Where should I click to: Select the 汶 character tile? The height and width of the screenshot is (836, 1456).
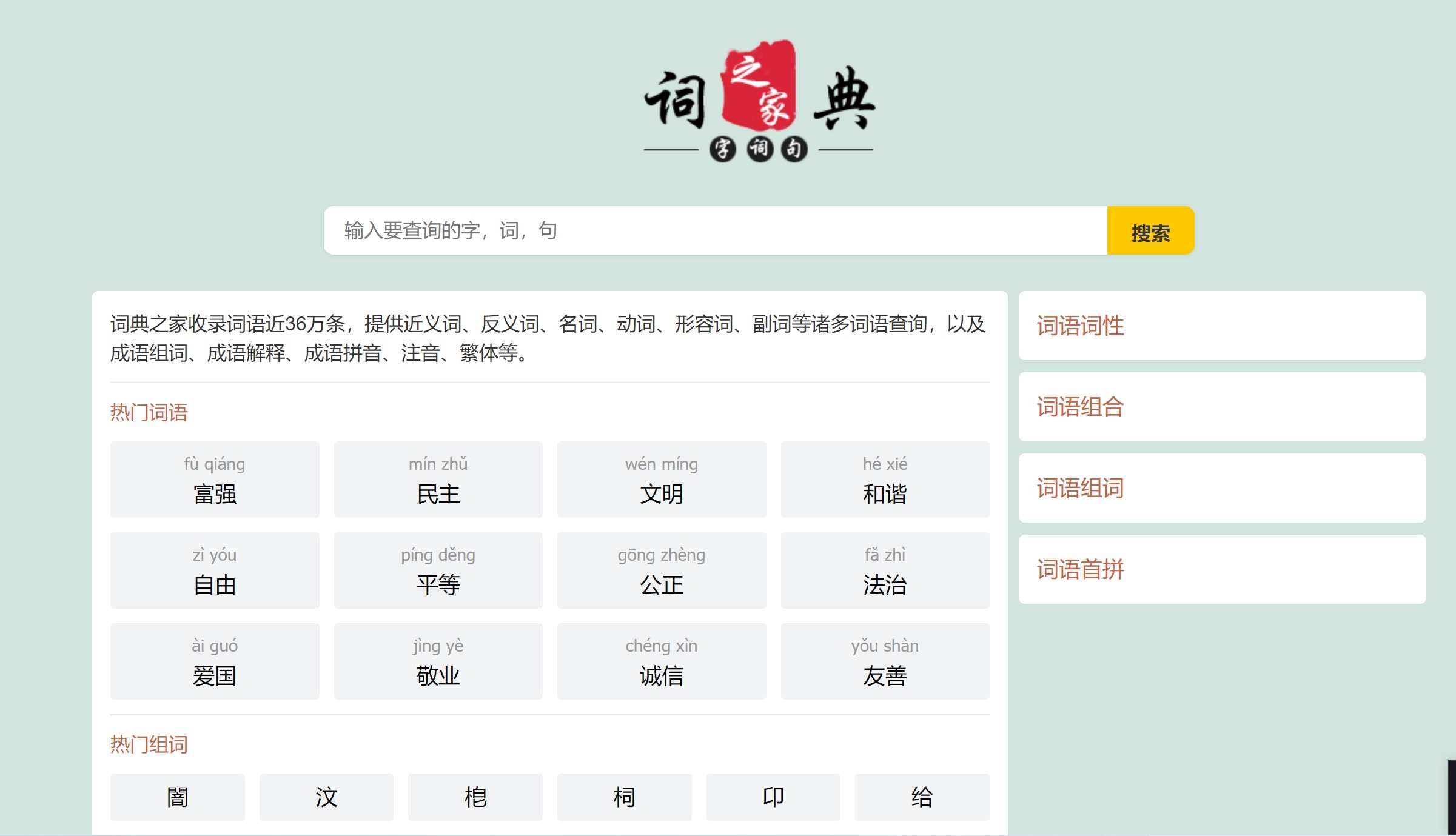point(326,797)
